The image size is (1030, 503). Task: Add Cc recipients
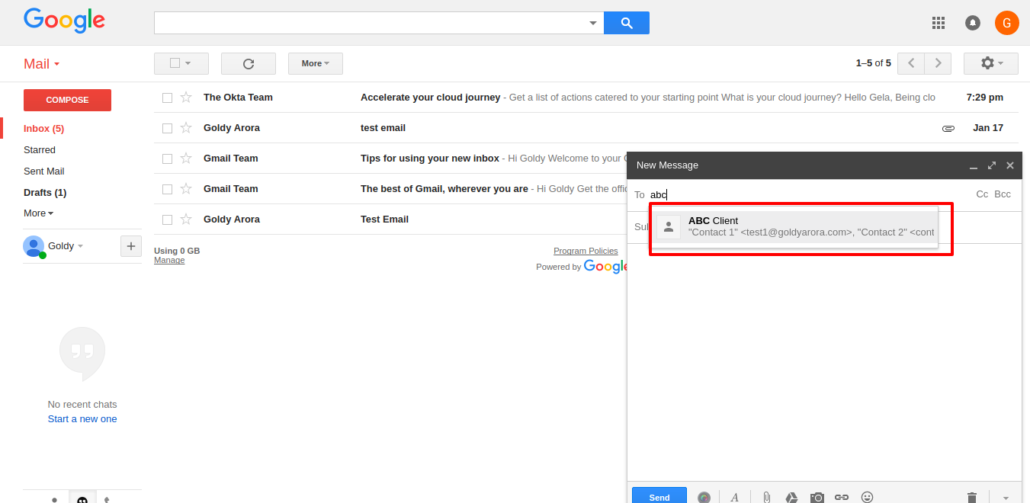pos(982,194)
